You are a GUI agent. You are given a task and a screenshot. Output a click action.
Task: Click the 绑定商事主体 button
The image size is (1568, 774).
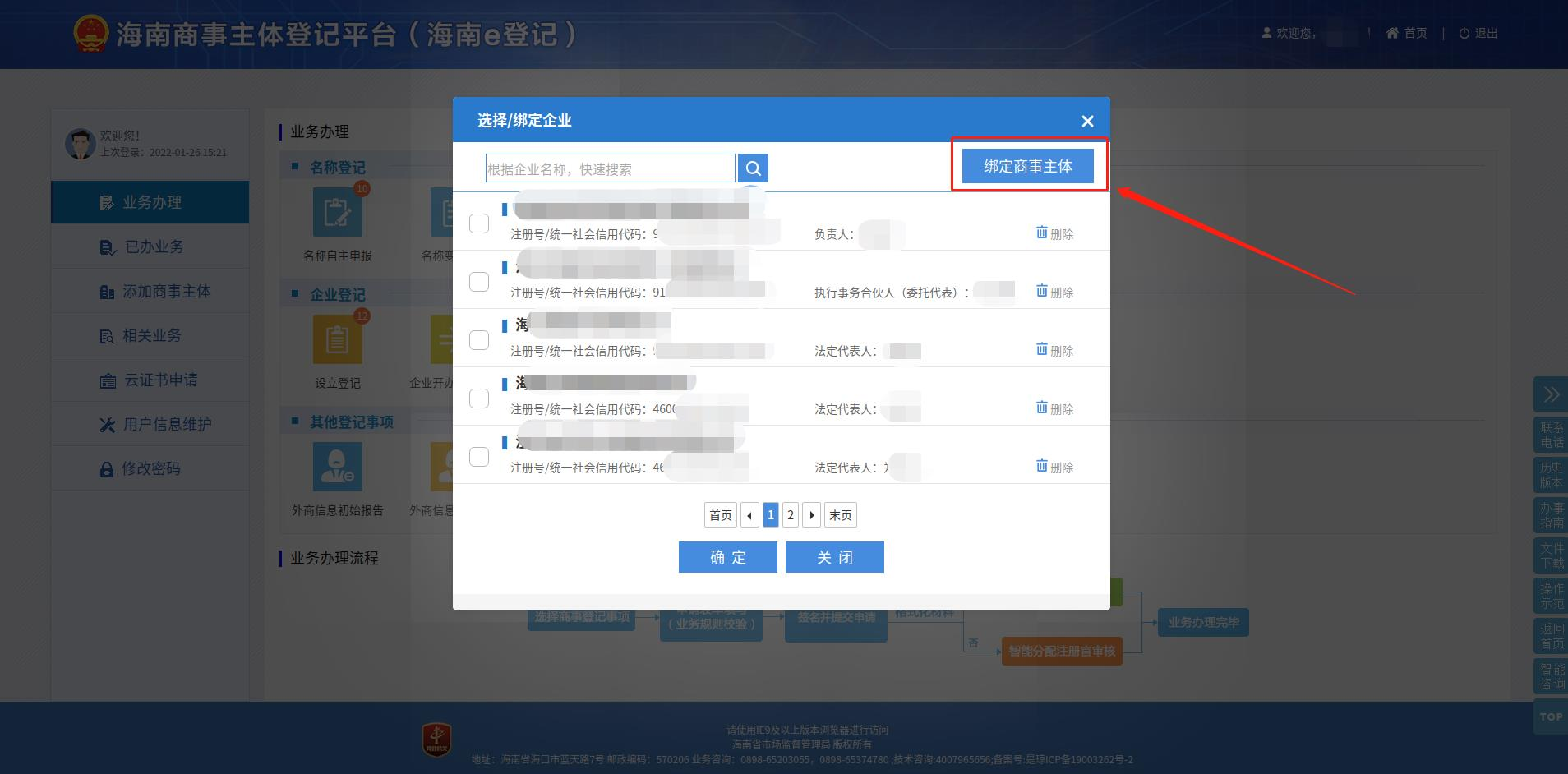1027,167
